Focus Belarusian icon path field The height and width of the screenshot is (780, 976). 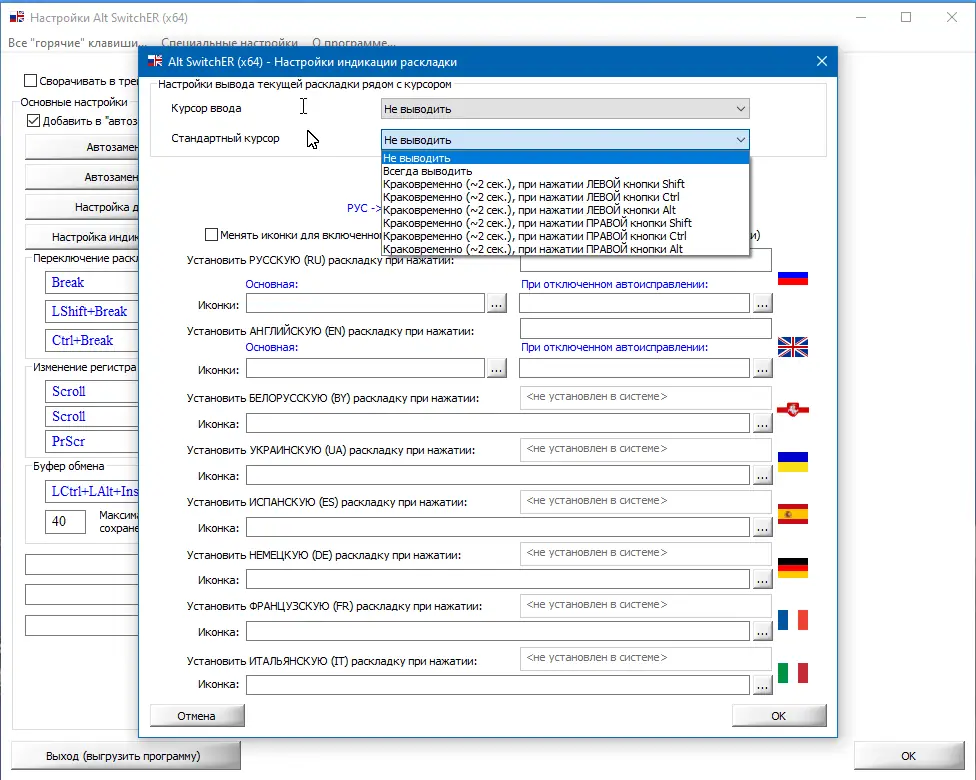click(x=498, y=423)
